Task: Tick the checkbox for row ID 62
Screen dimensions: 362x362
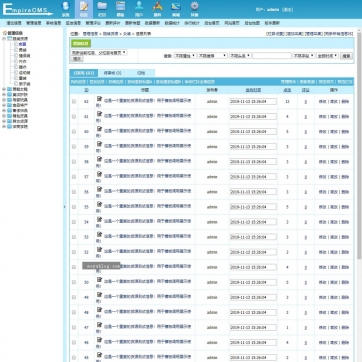Action: pos(74,101)
